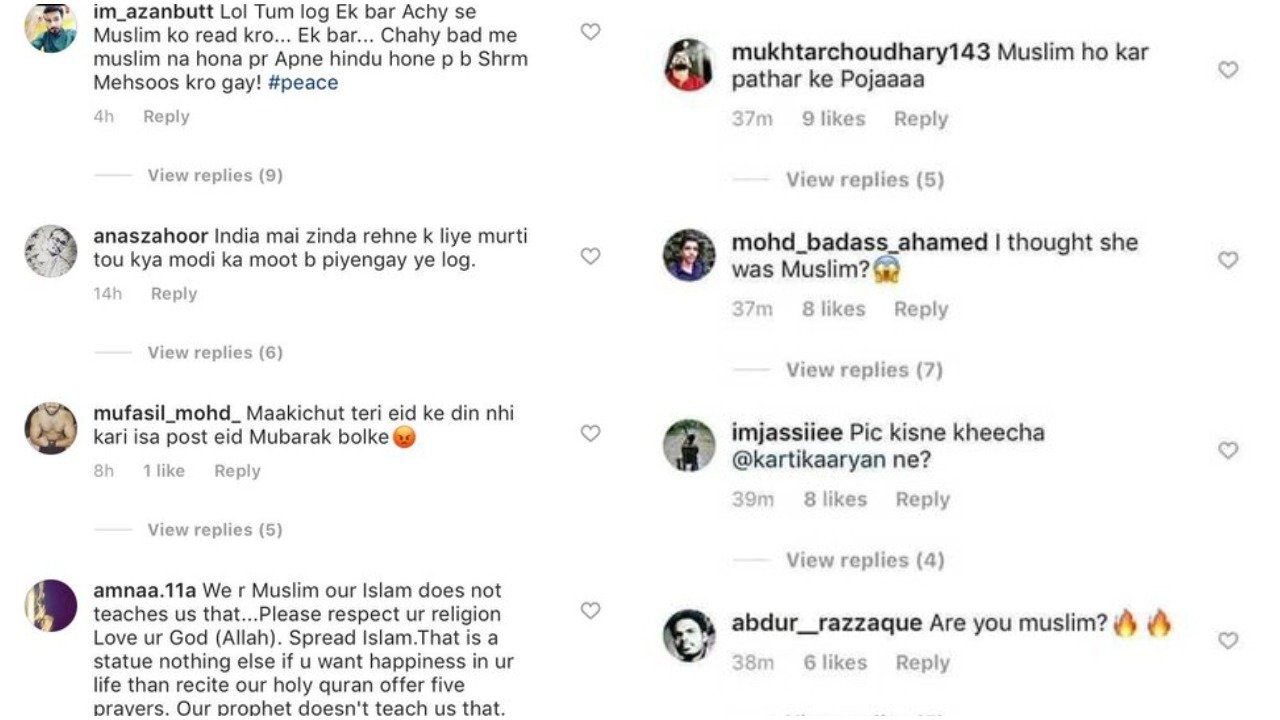Expand View replies (9) under im_azanbutt
The height and width of the screenshot is (720, 1280).
[x=215, y=175]
